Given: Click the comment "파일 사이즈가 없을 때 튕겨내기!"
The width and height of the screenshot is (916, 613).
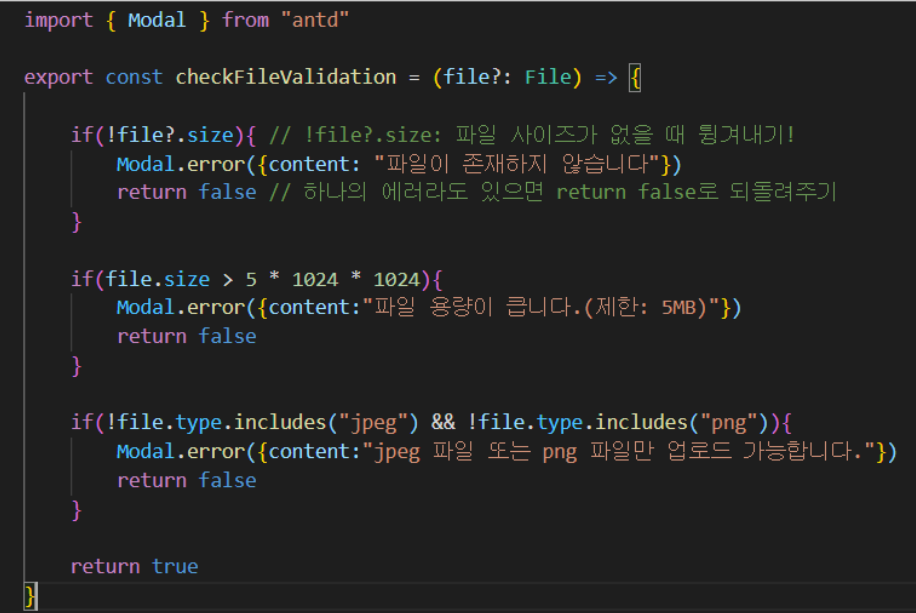Looking at the screenshot, I should pyautogui.click(x=624, y=134).
